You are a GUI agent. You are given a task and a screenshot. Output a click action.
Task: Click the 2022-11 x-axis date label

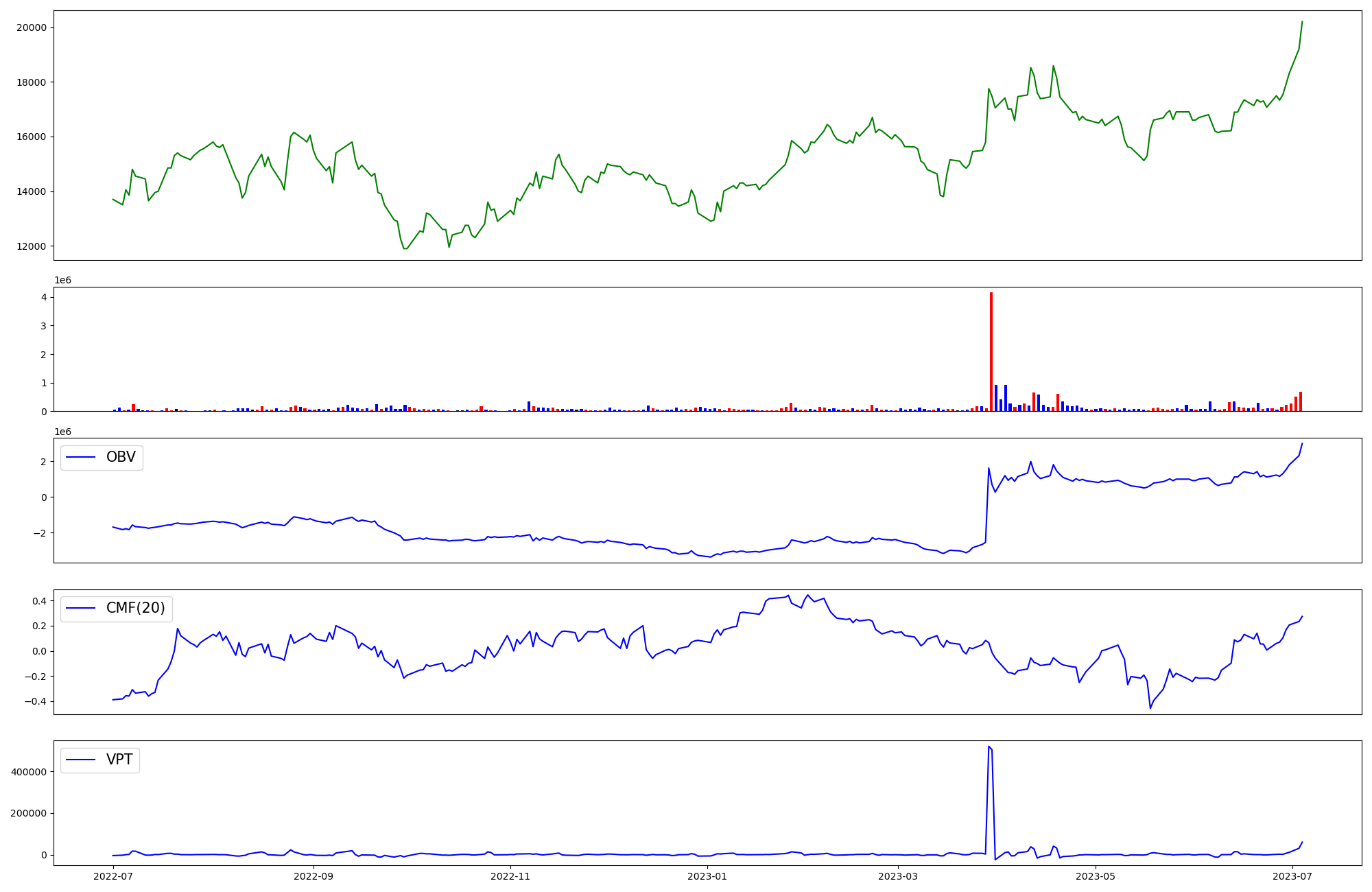click(x=510, y=876)
